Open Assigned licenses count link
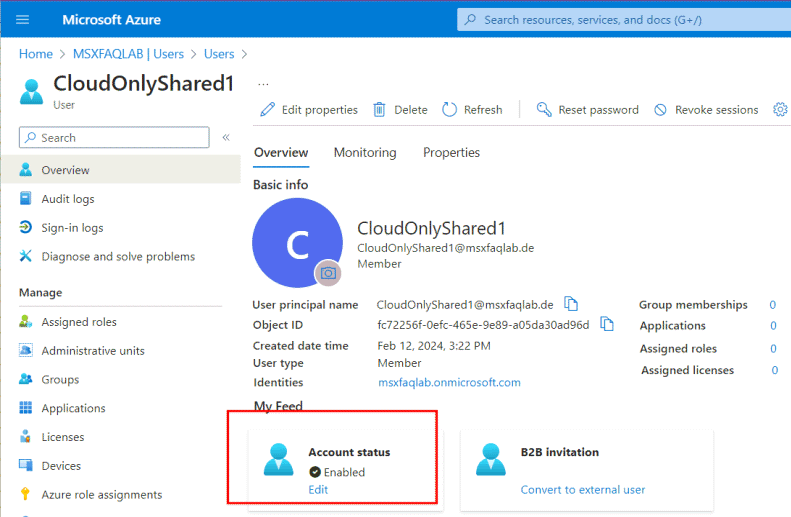 pos(774,370)
